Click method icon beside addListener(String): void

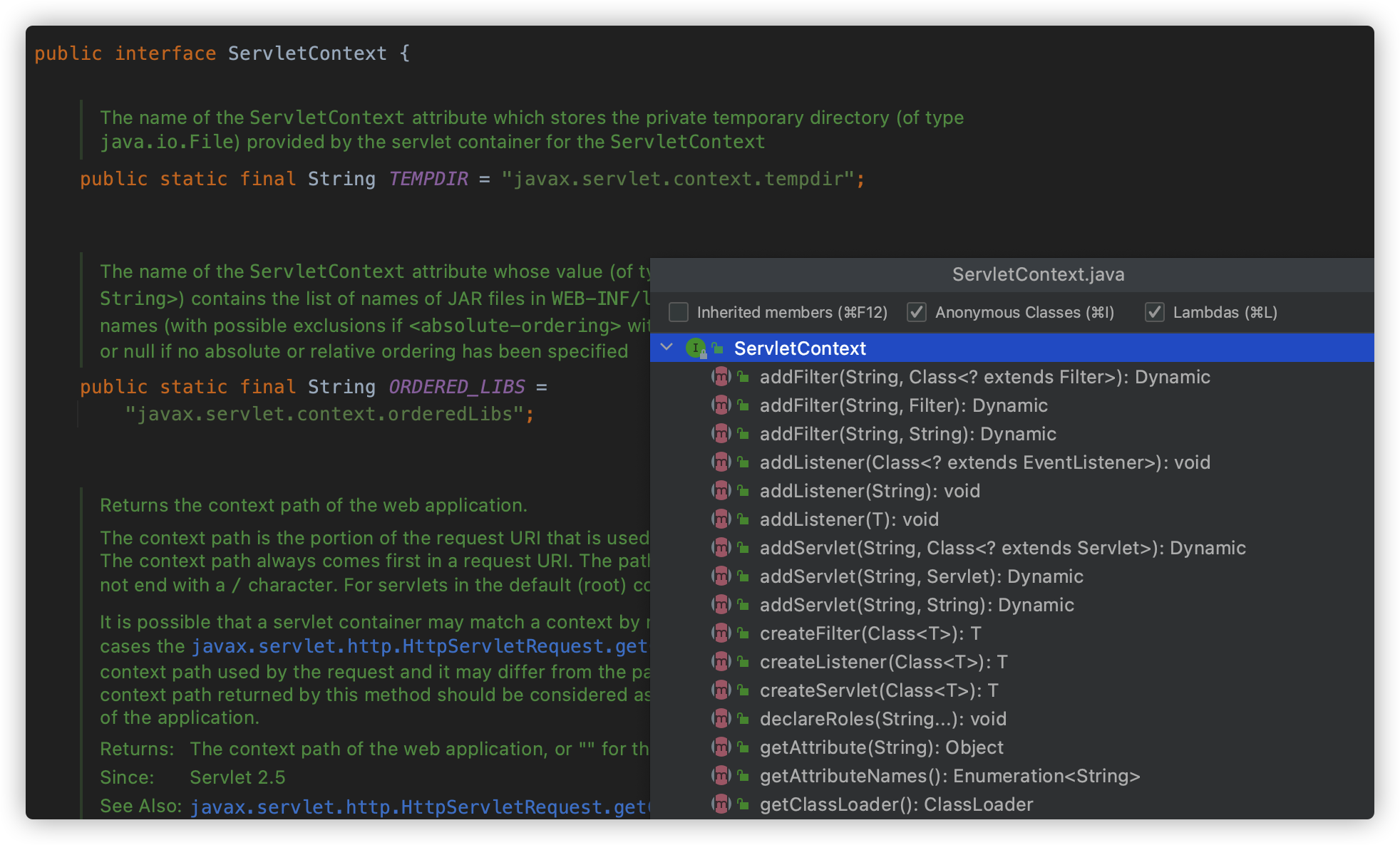coord(721,491)
